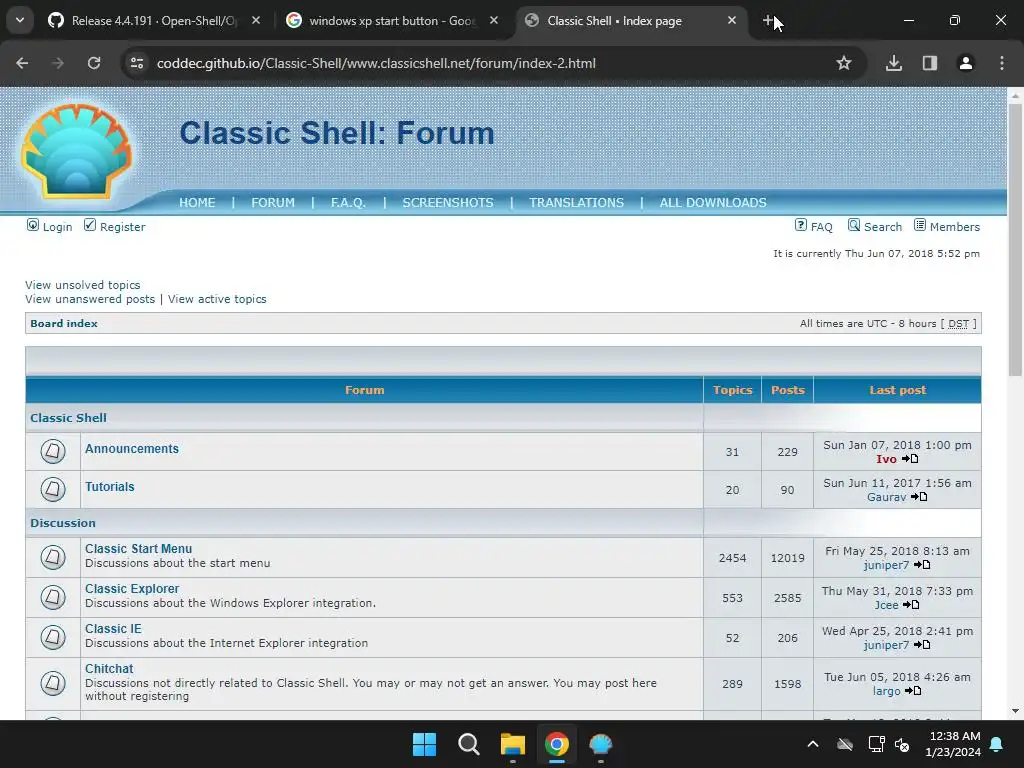
Task: Click the browser address bar URL
Action: [376, 63]
